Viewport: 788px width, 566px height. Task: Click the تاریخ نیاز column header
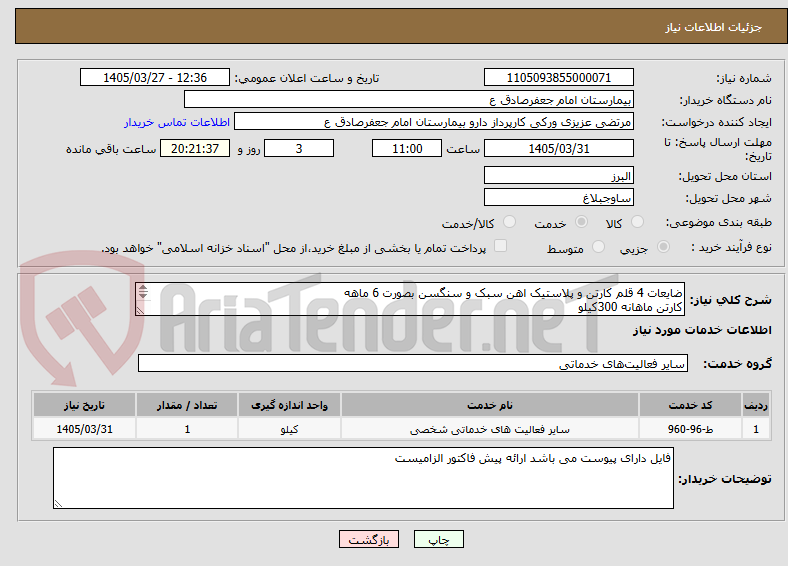pos(84,405)
